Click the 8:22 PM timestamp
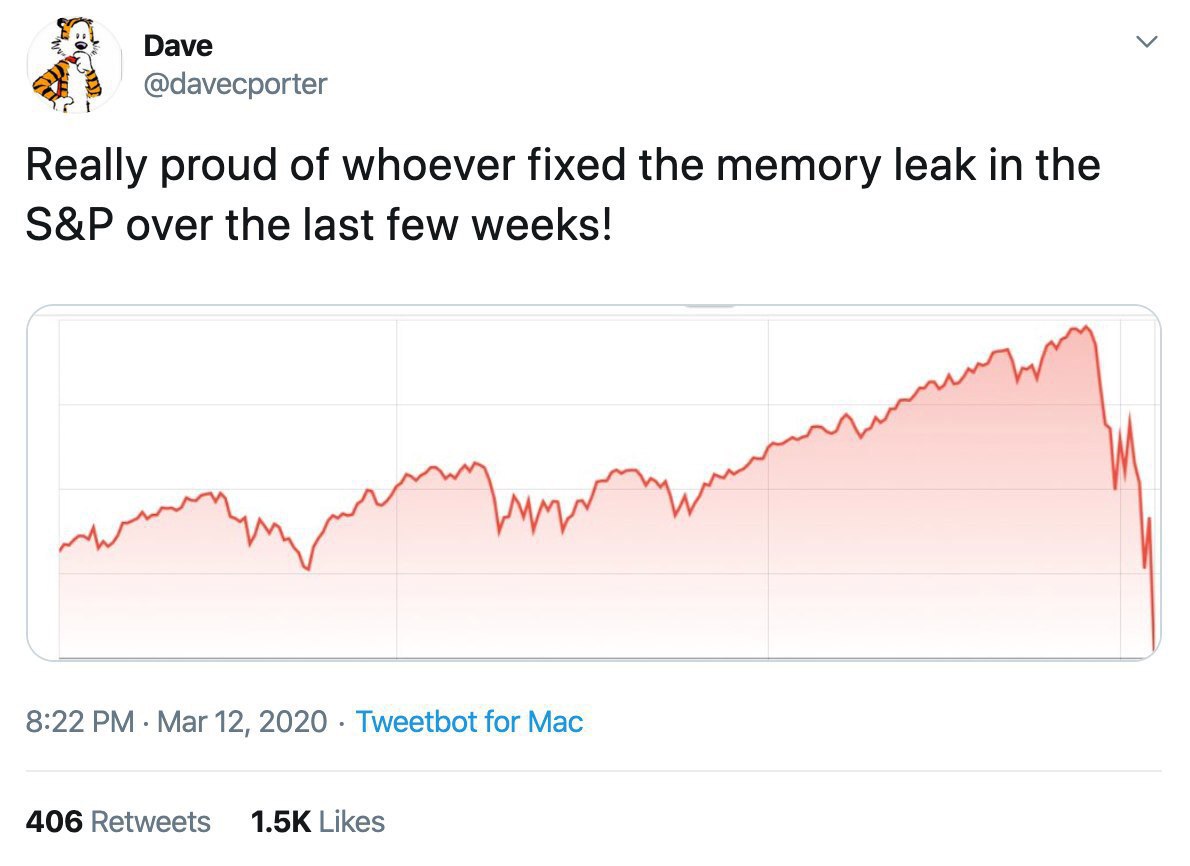Image resolution: width=1190 pixels, height=866 pixels. pos(79,721)
